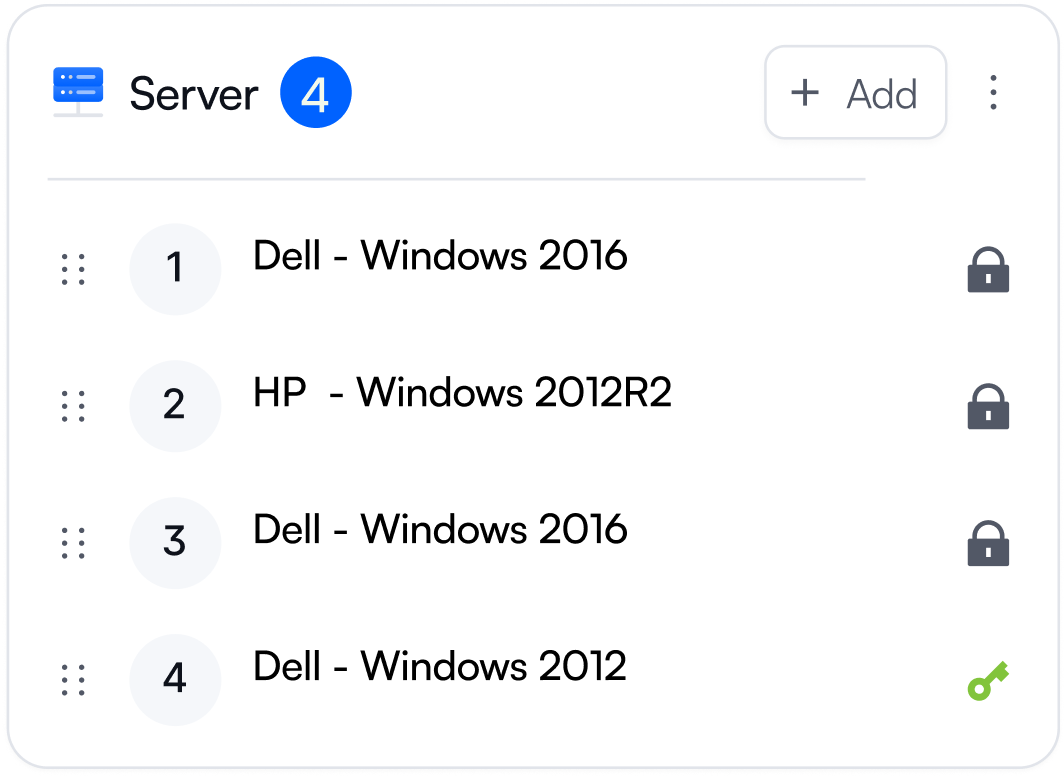Open the three-dot options menu
This screenshot has height=776, width=1064.
coord(993,92)
